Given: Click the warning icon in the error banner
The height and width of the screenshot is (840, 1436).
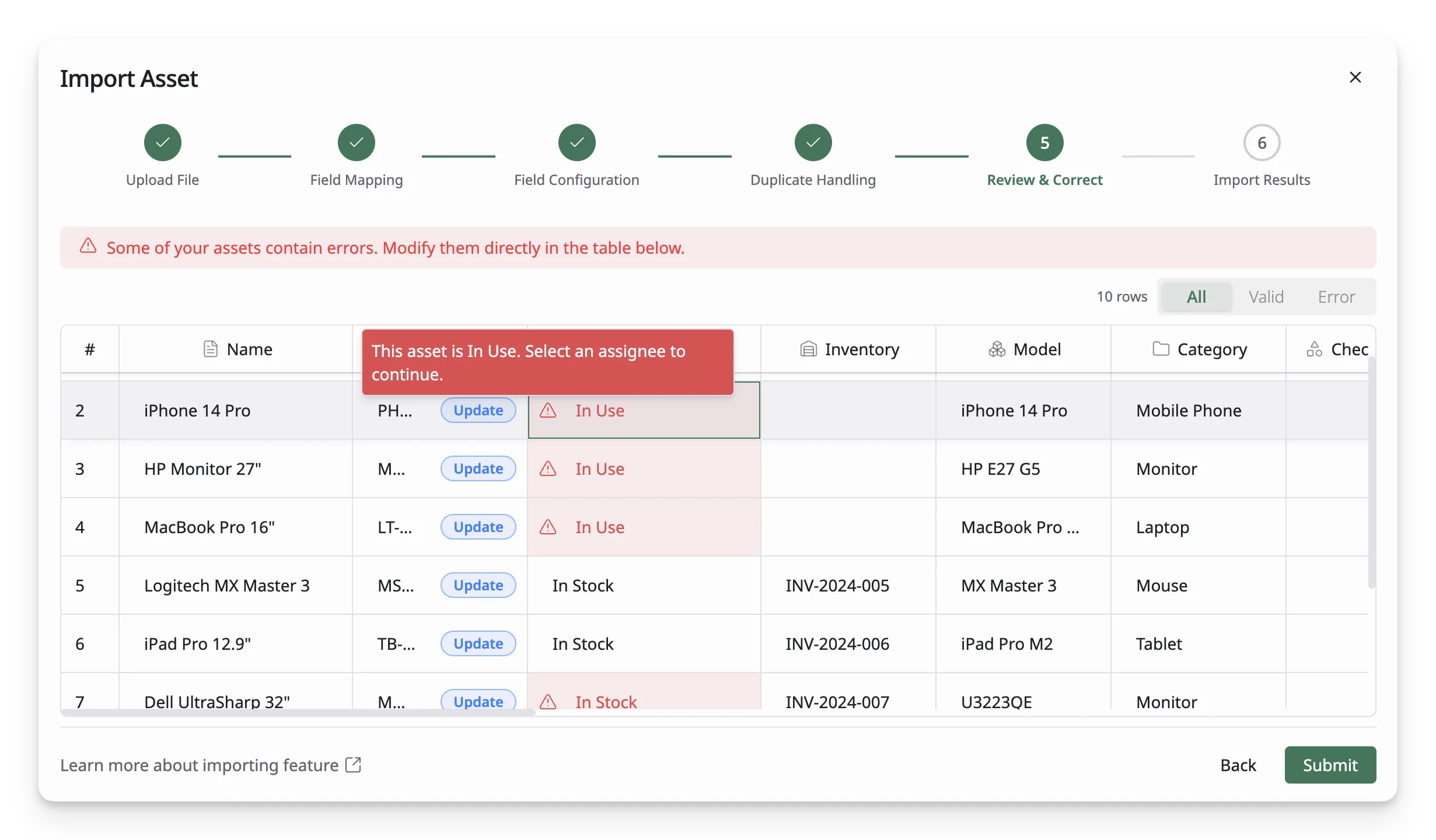Looking at the screenshot, I should (88, 246).
